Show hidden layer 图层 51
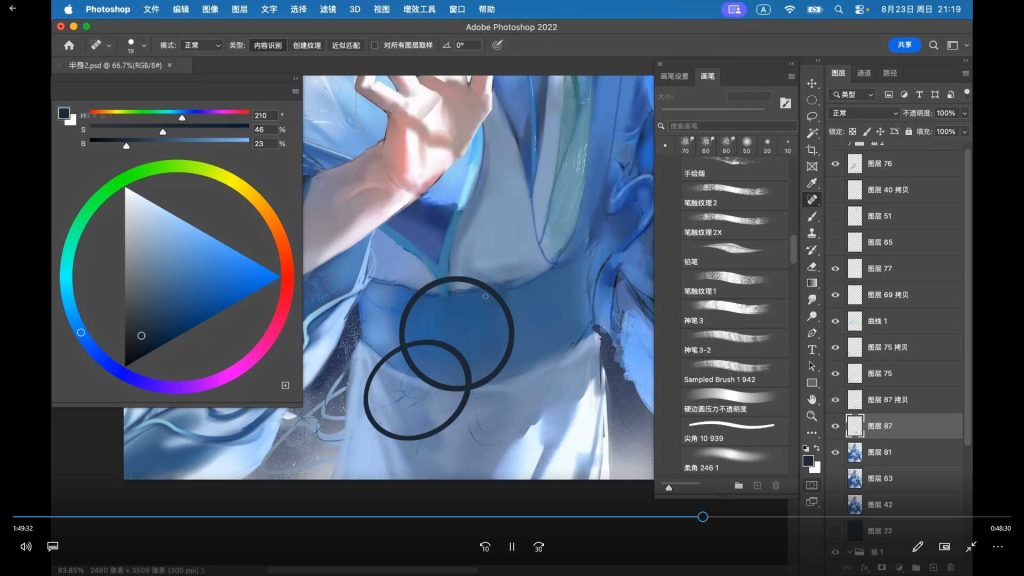The height and width of the screenshot is (576, 1024). (x=835, y=216)
